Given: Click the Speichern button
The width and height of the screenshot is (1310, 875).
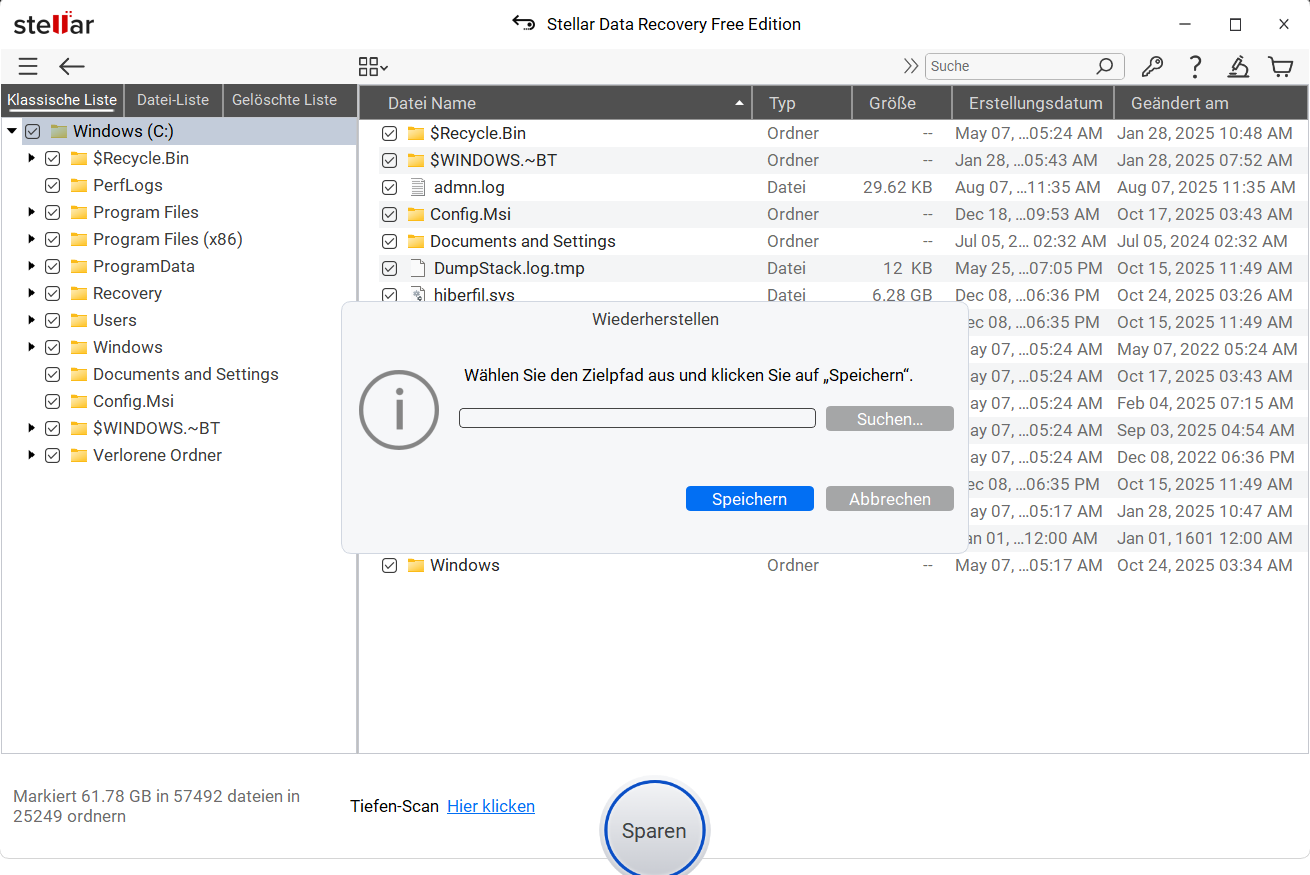Looking at the screenshot, I should [749, 499].
